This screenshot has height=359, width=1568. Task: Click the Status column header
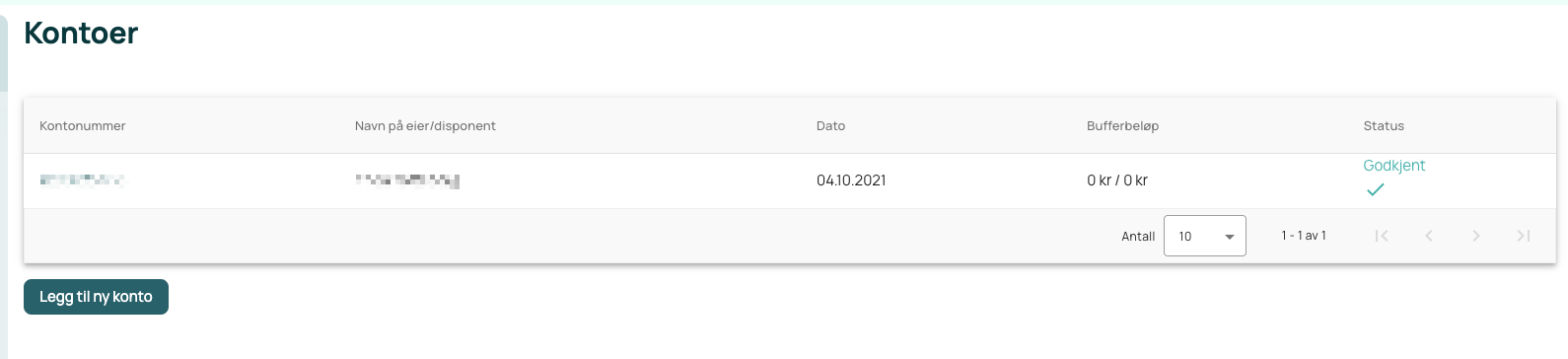(1384, 126)
